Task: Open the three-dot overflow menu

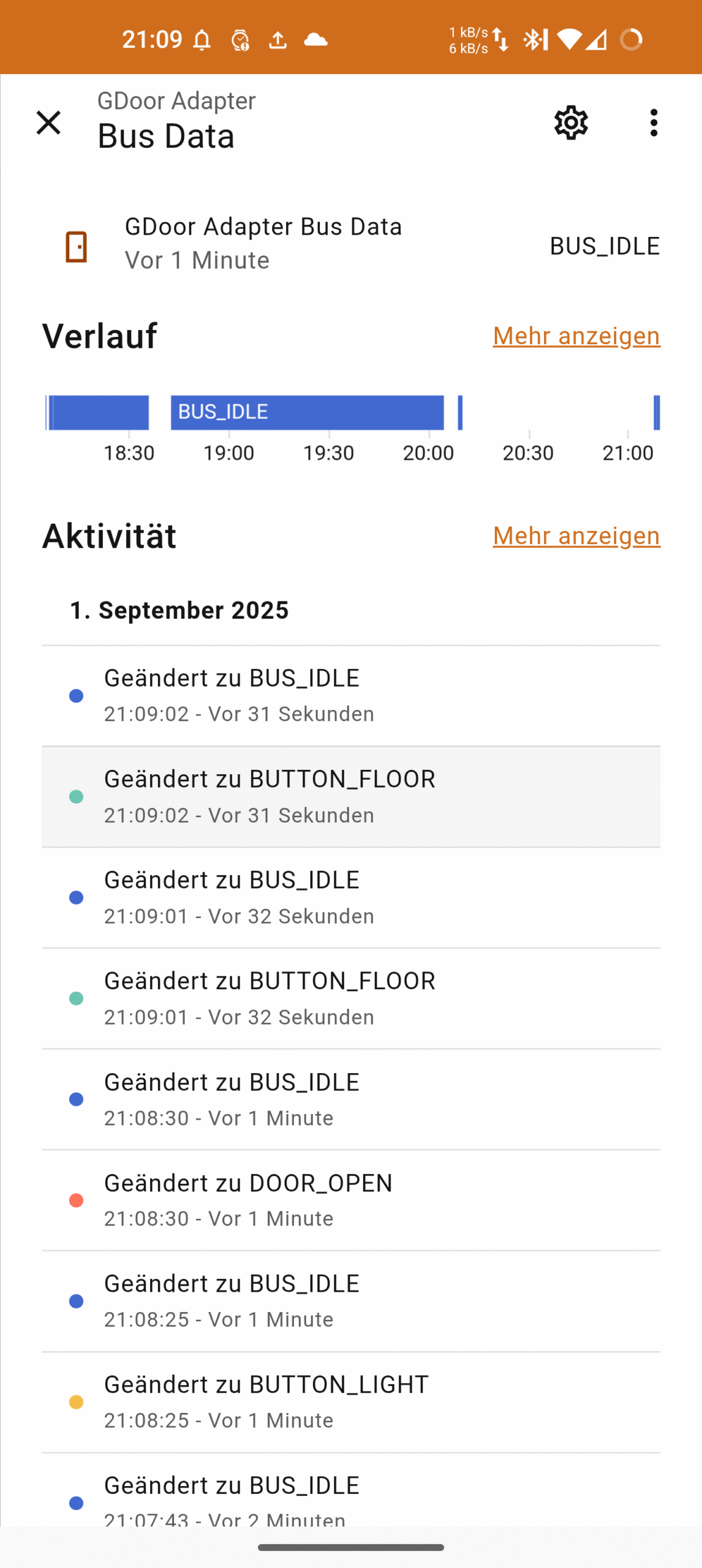Action: click(x=654, y=123)
